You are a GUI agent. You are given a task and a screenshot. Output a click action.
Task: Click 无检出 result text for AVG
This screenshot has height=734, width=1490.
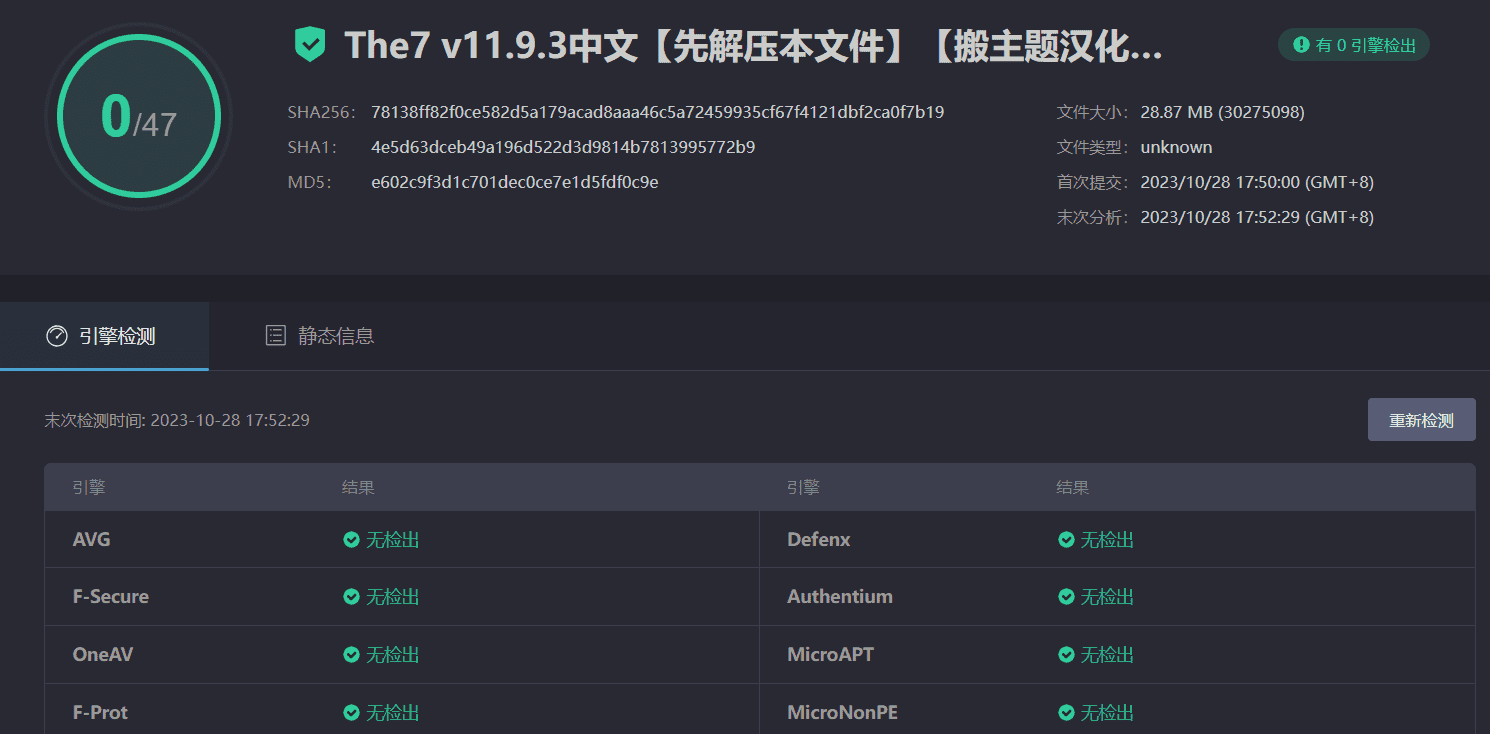[393, 540]
